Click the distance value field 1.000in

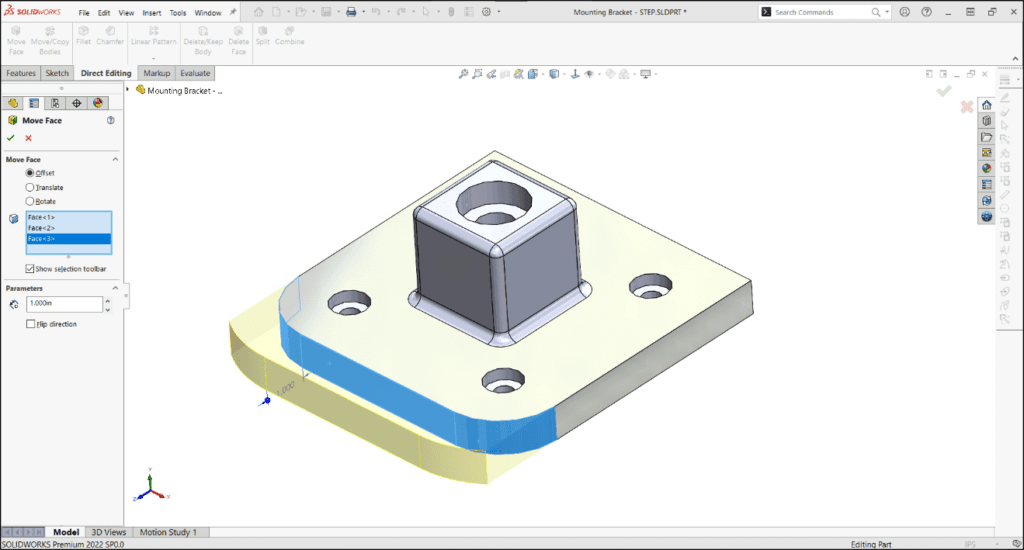64,304
